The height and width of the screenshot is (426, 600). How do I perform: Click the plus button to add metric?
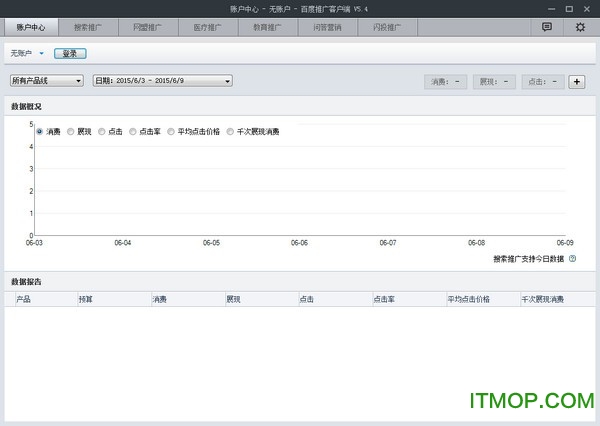pos(577,81)
